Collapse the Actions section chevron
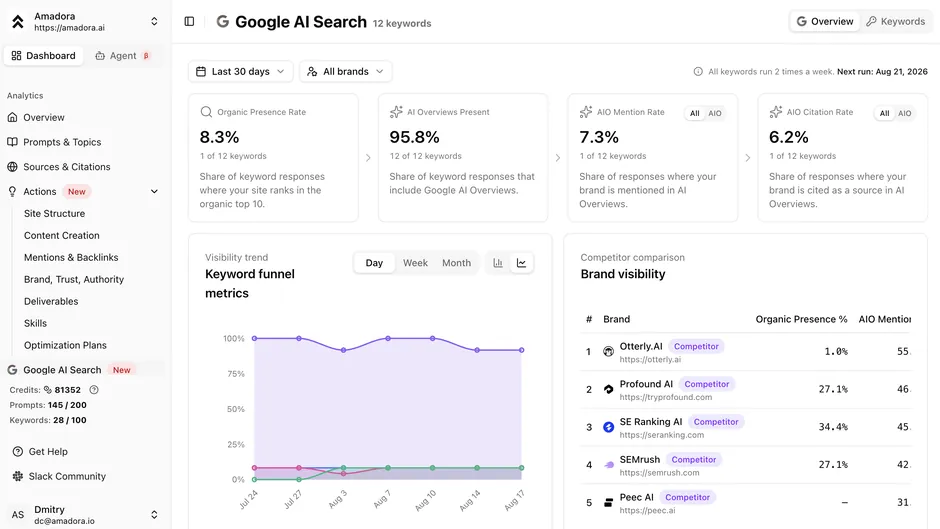Image resolution: width=940 pixels, height=529 pixels. [154, 191]
